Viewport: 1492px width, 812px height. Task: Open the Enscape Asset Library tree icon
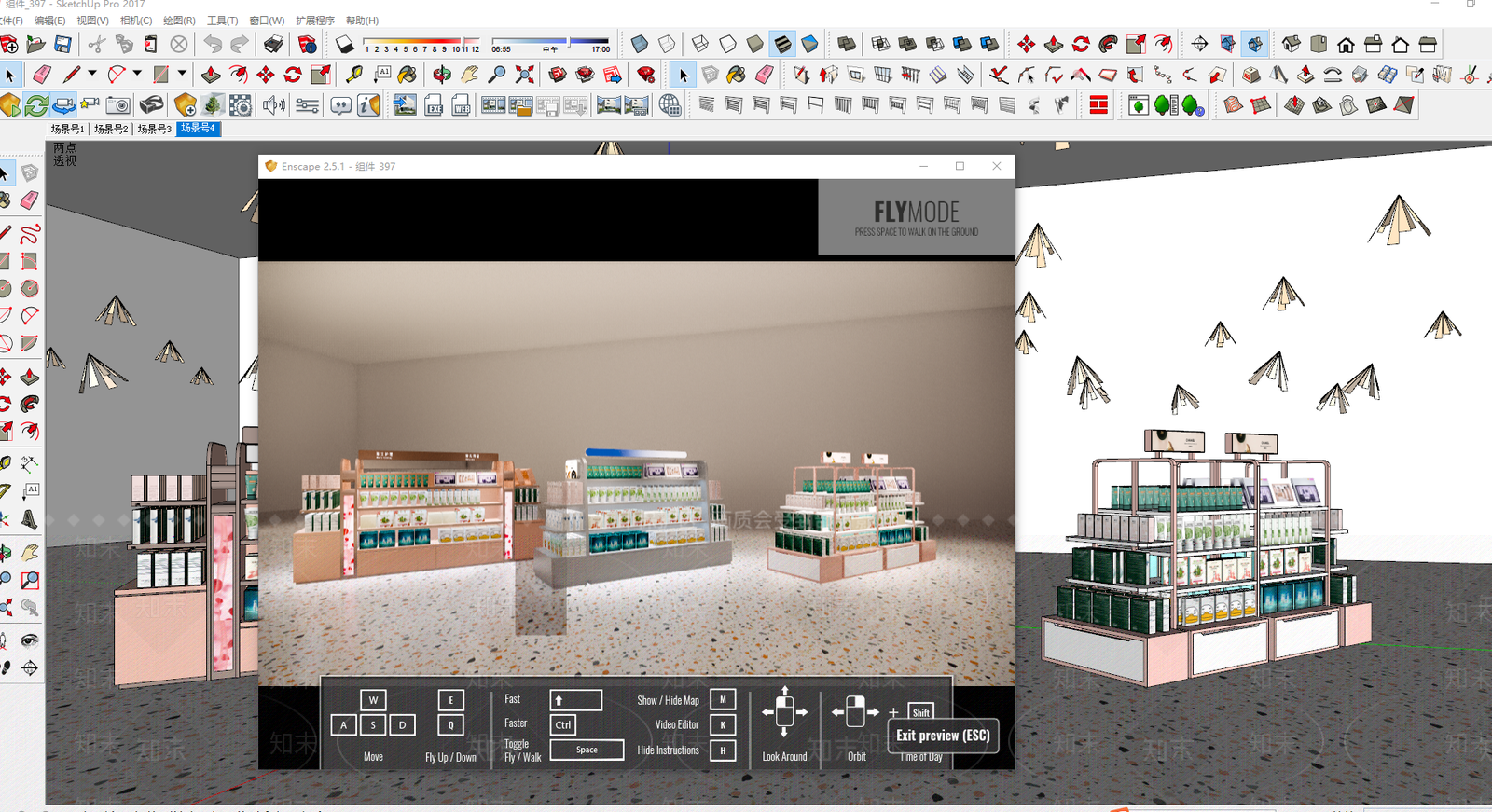(213, 105)
